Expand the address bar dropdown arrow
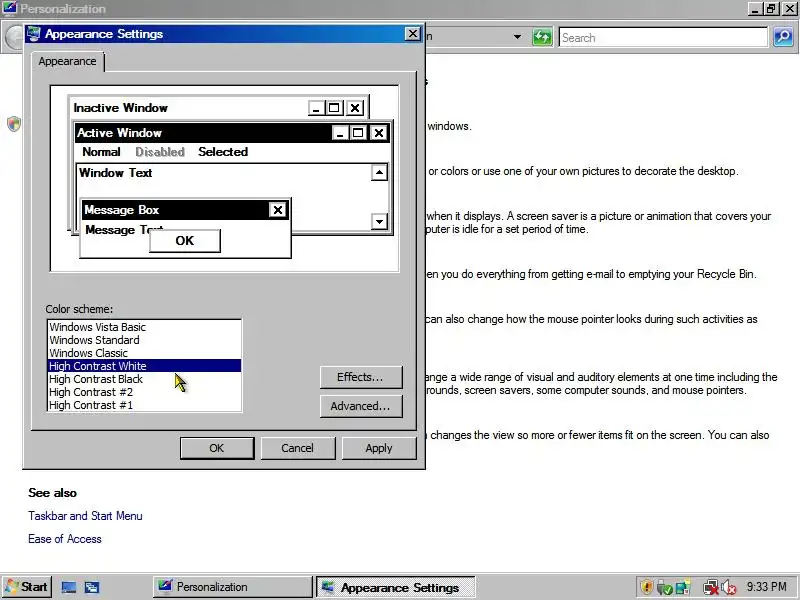800x600 pixels. pyautogui.click(x=517, y=37)
